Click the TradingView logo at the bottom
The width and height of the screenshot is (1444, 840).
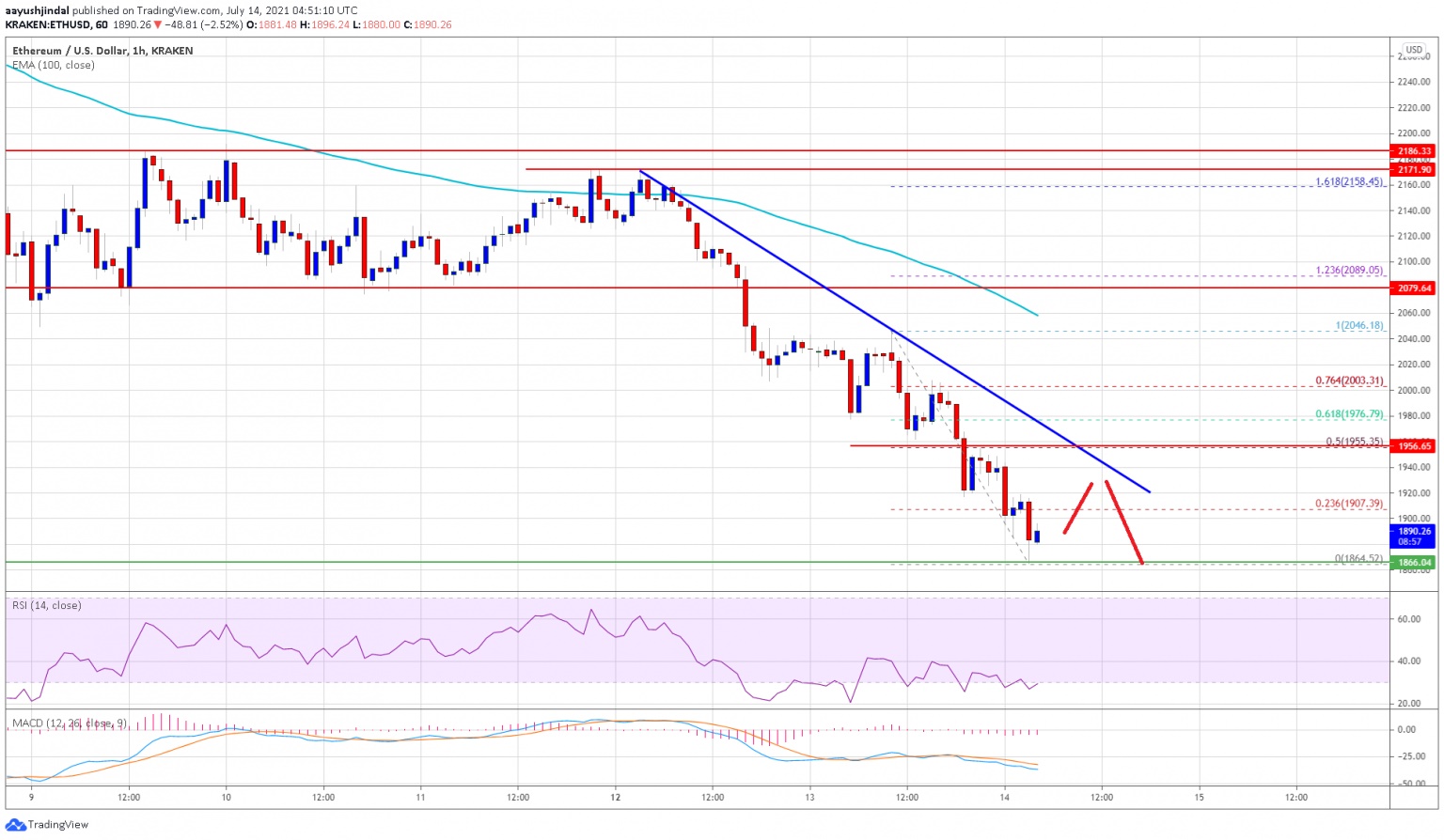(47, 825)
